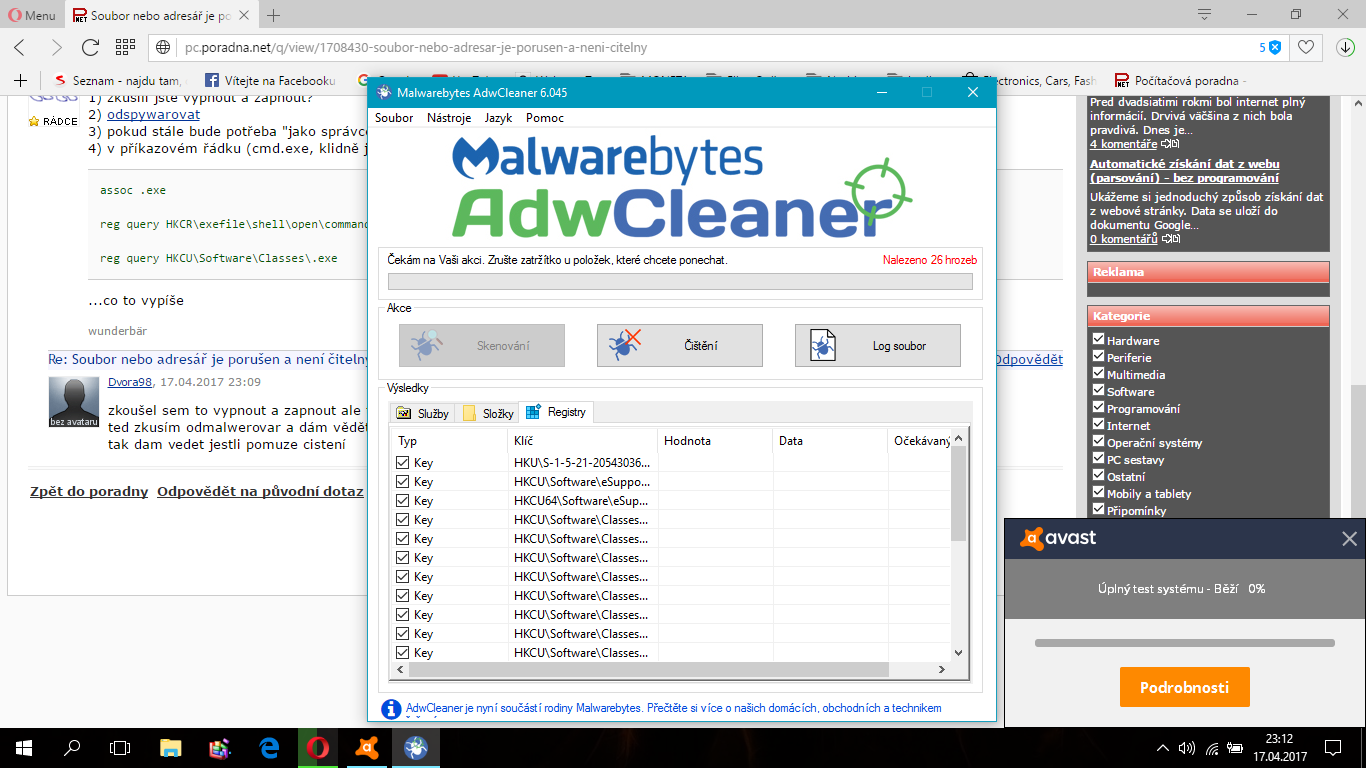The image size is (1366, 768).
Task: Toggle the Multimedia category checkbox
Action: [1098, 374]
